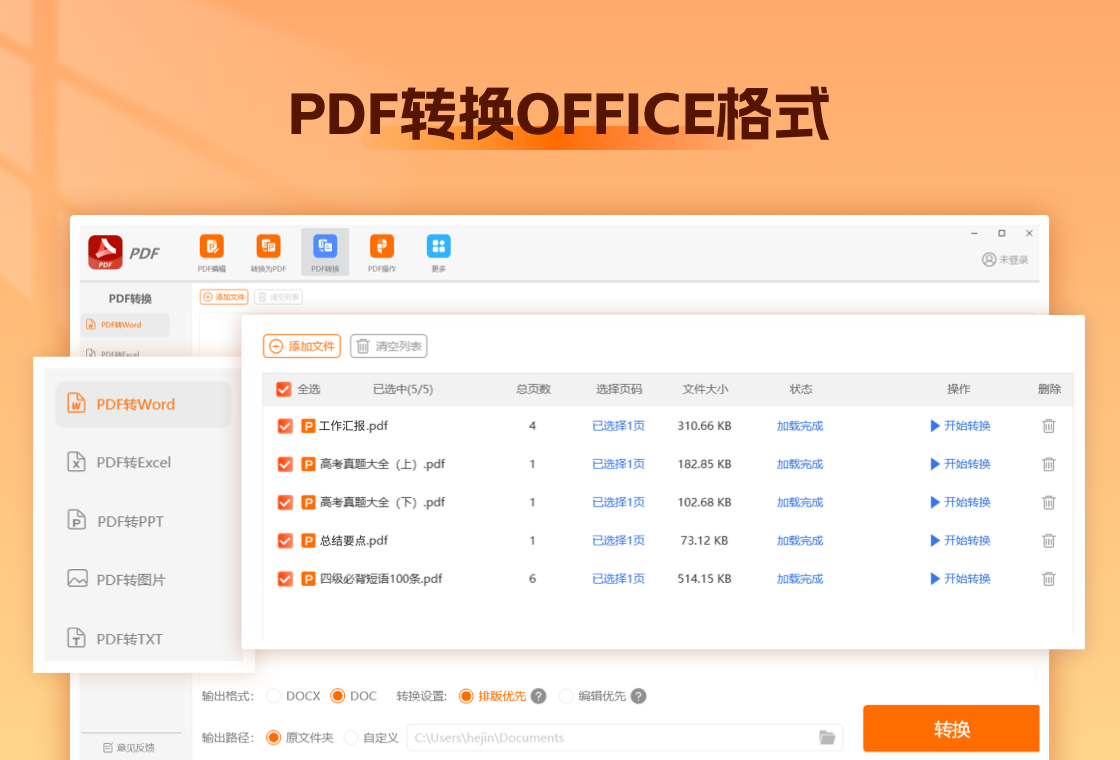The height and width of the screenshot is (760, 1120).
Task: Click the 总页数 column header
Action: pos(533,389)
